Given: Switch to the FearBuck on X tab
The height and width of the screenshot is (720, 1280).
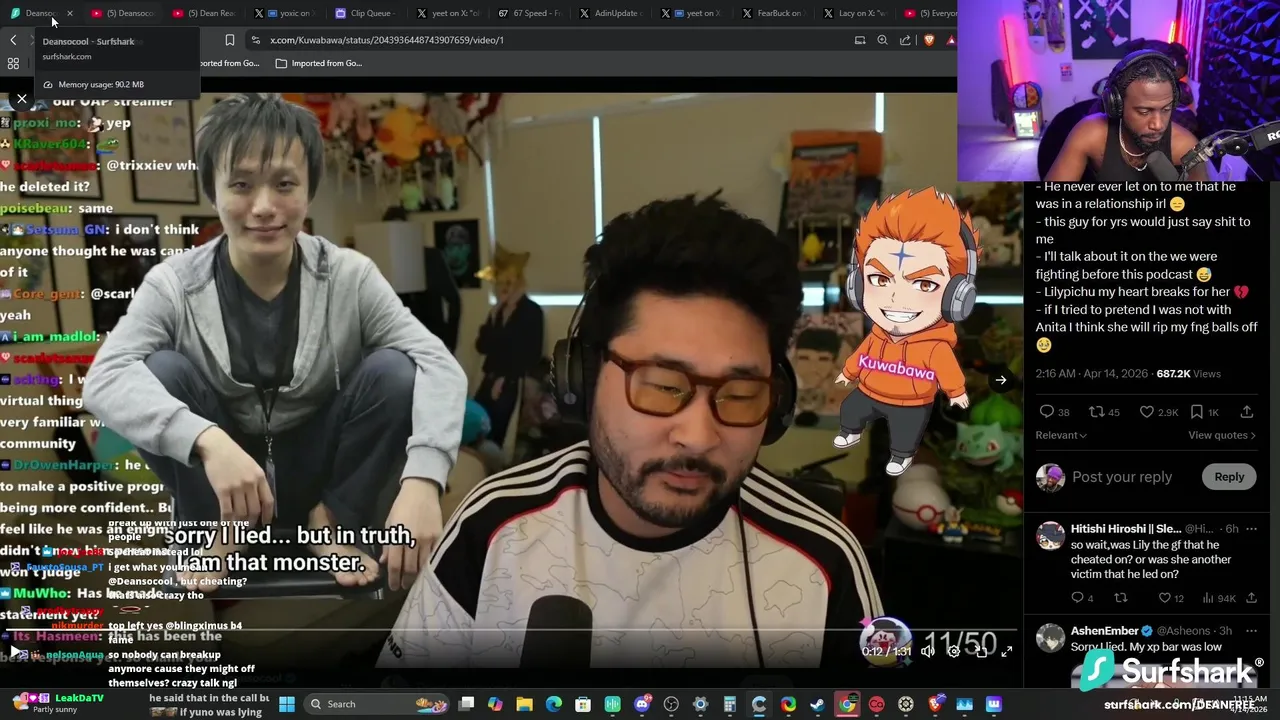Looking at the screenshot, I should pyautogui.click(x=771, y=13).
